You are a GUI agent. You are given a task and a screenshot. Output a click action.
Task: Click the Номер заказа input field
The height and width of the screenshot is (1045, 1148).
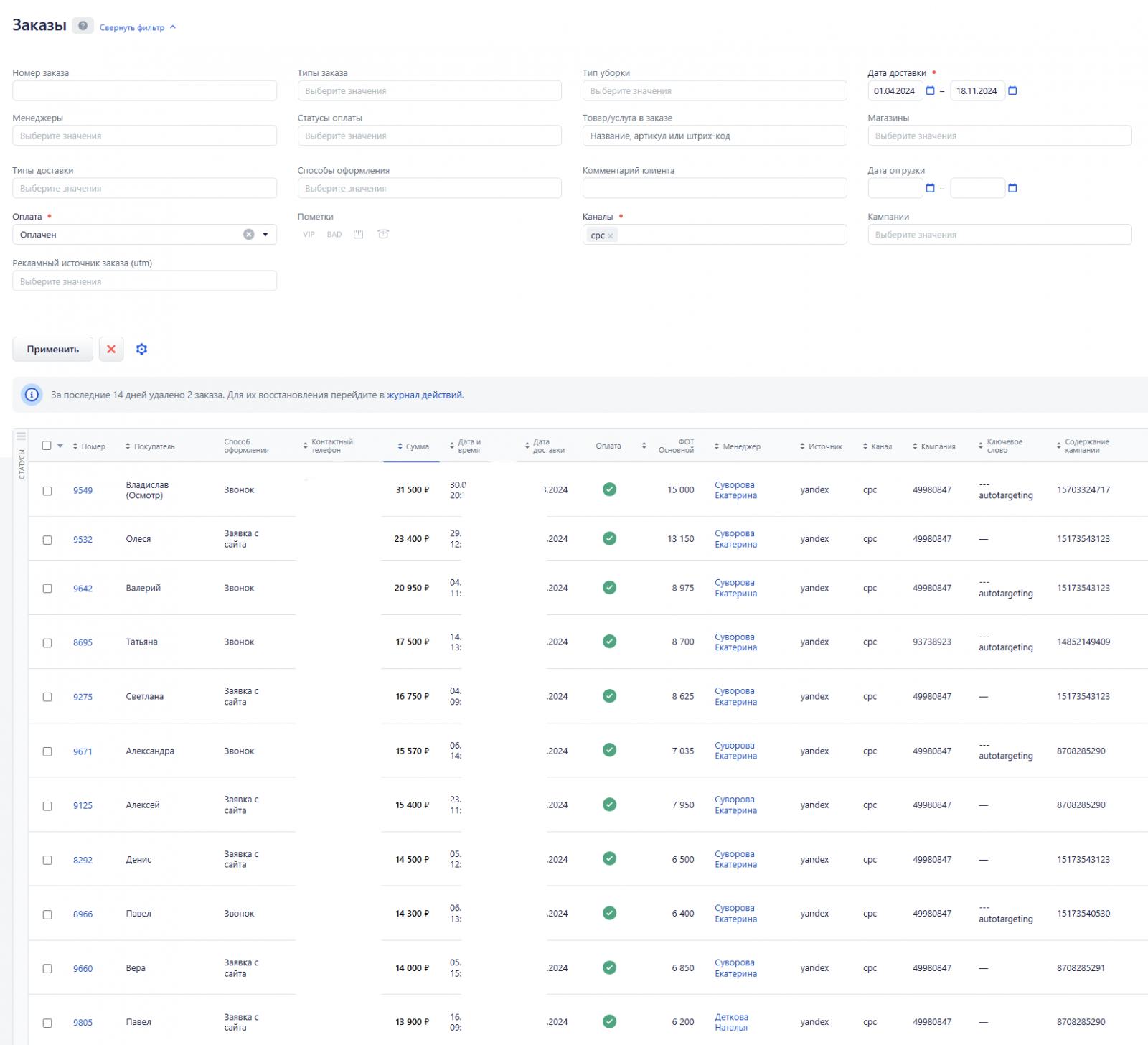(x=144, y=90)
